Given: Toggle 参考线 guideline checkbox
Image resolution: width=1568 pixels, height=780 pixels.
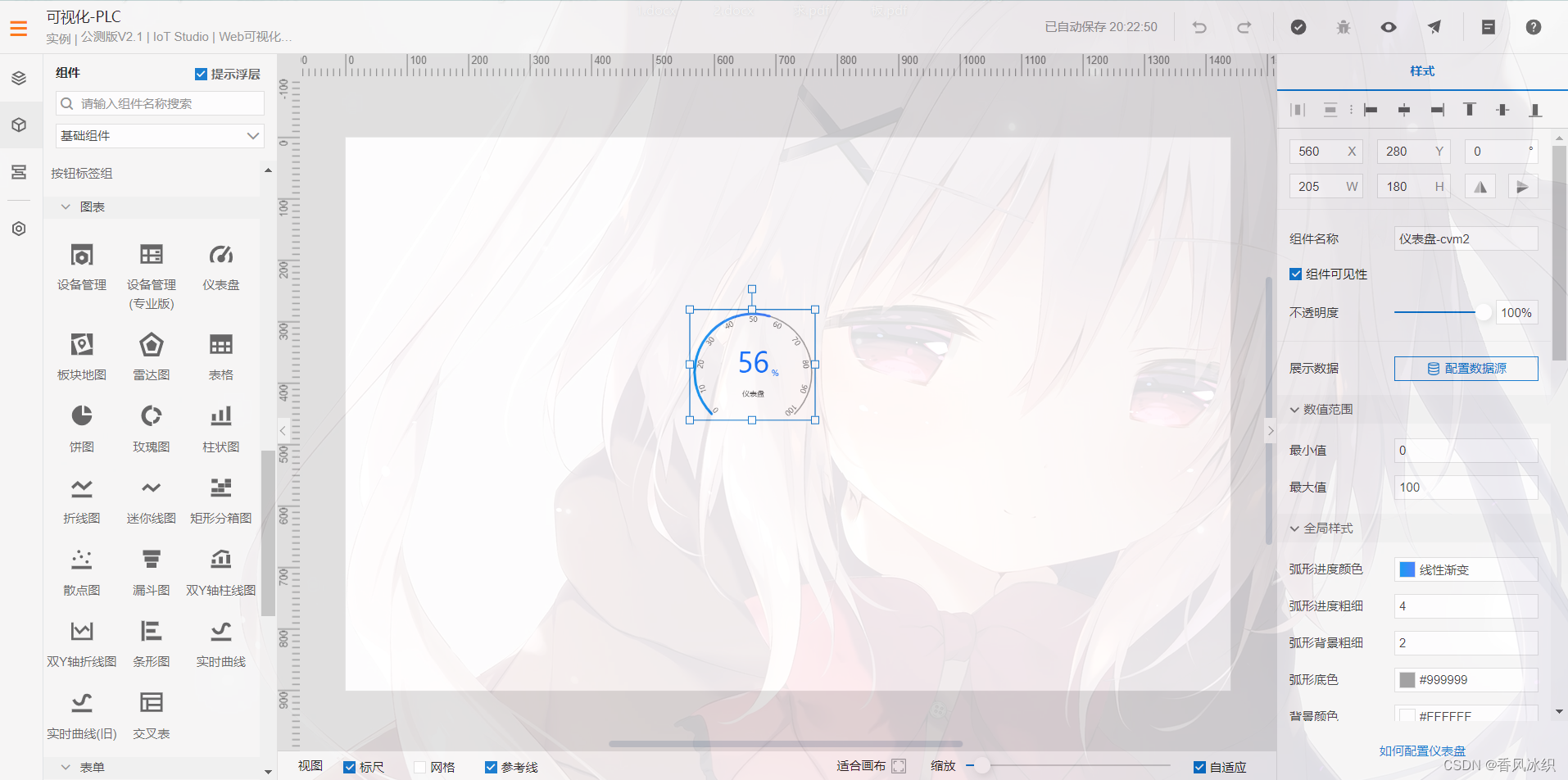Looking at the screenshot, I should 491,767.
